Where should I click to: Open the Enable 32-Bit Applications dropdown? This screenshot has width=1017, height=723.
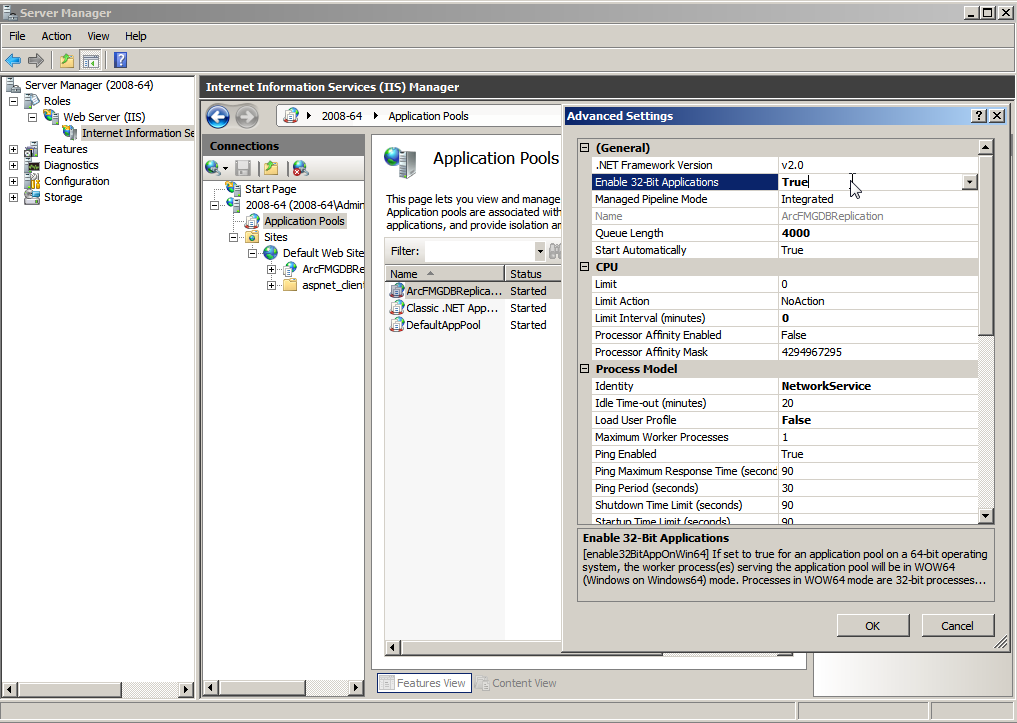(967, 181)
